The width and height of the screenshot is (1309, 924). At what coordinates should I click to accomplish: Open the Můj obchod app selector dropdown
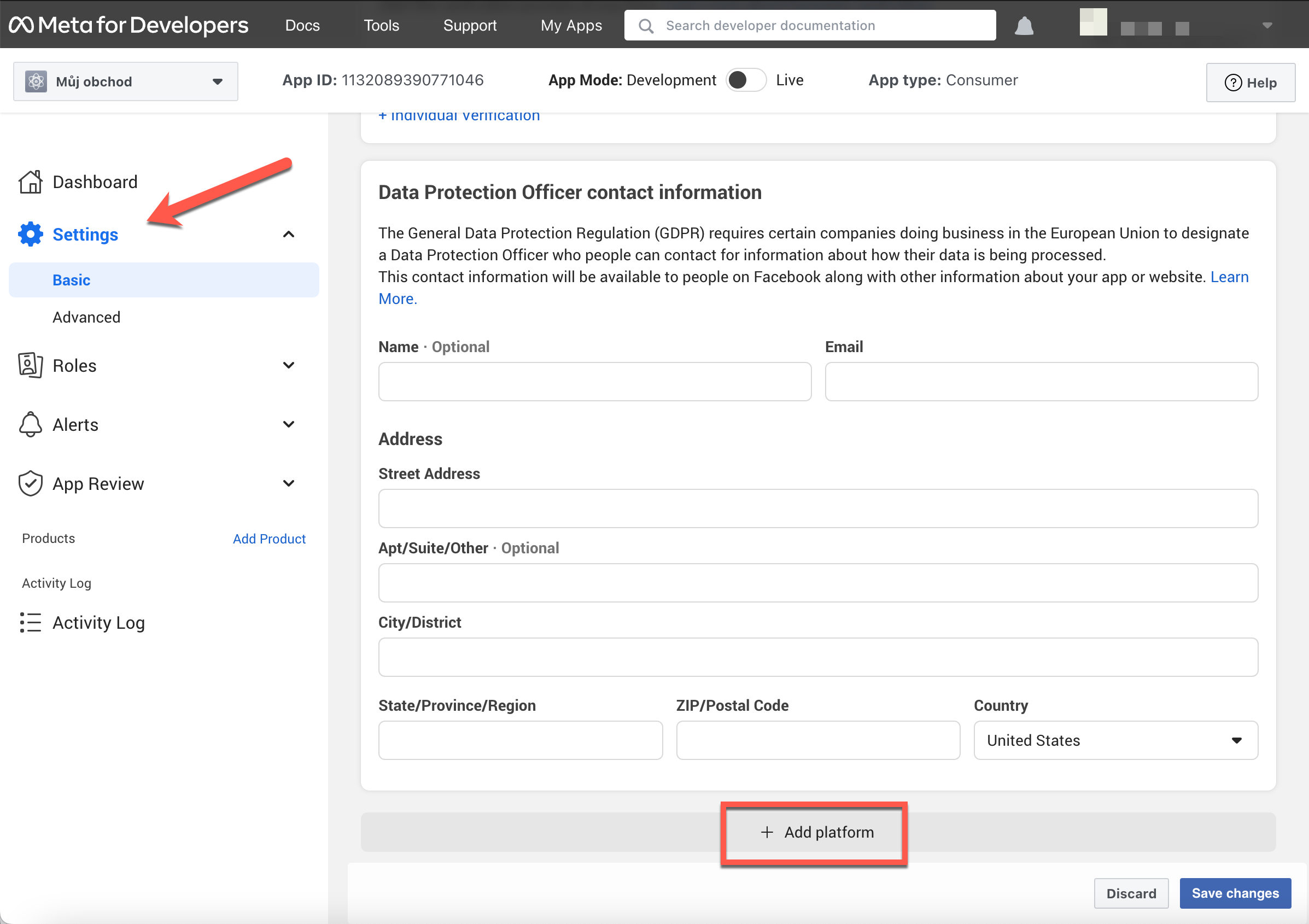click(125, 81)
